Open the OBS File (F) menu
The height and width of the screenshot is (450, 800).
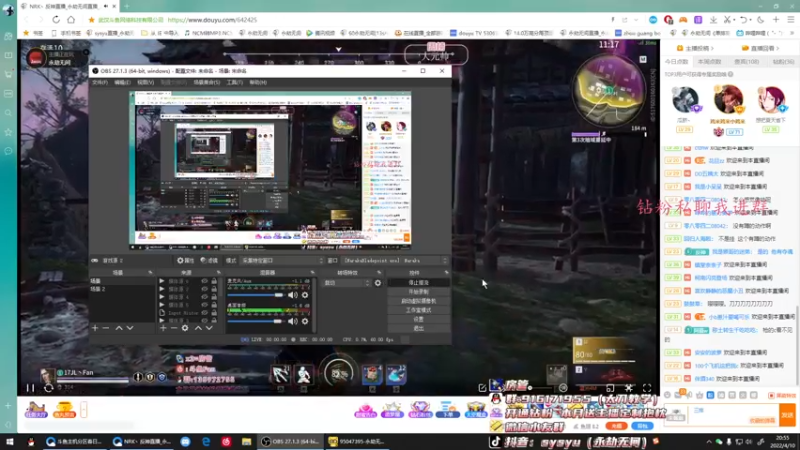point(100,82)
